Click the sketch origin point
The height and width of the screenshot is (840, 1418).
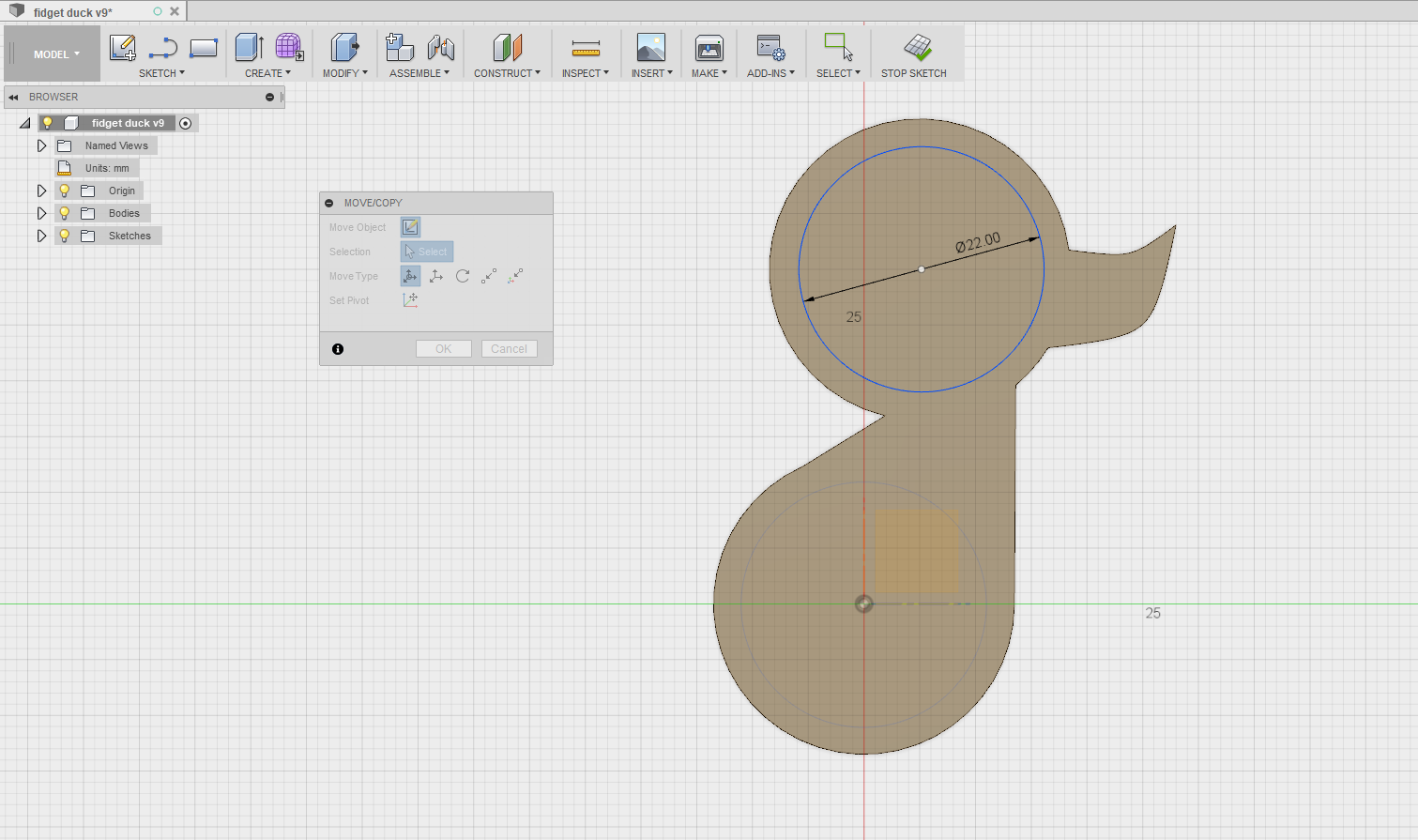point(864,603)
